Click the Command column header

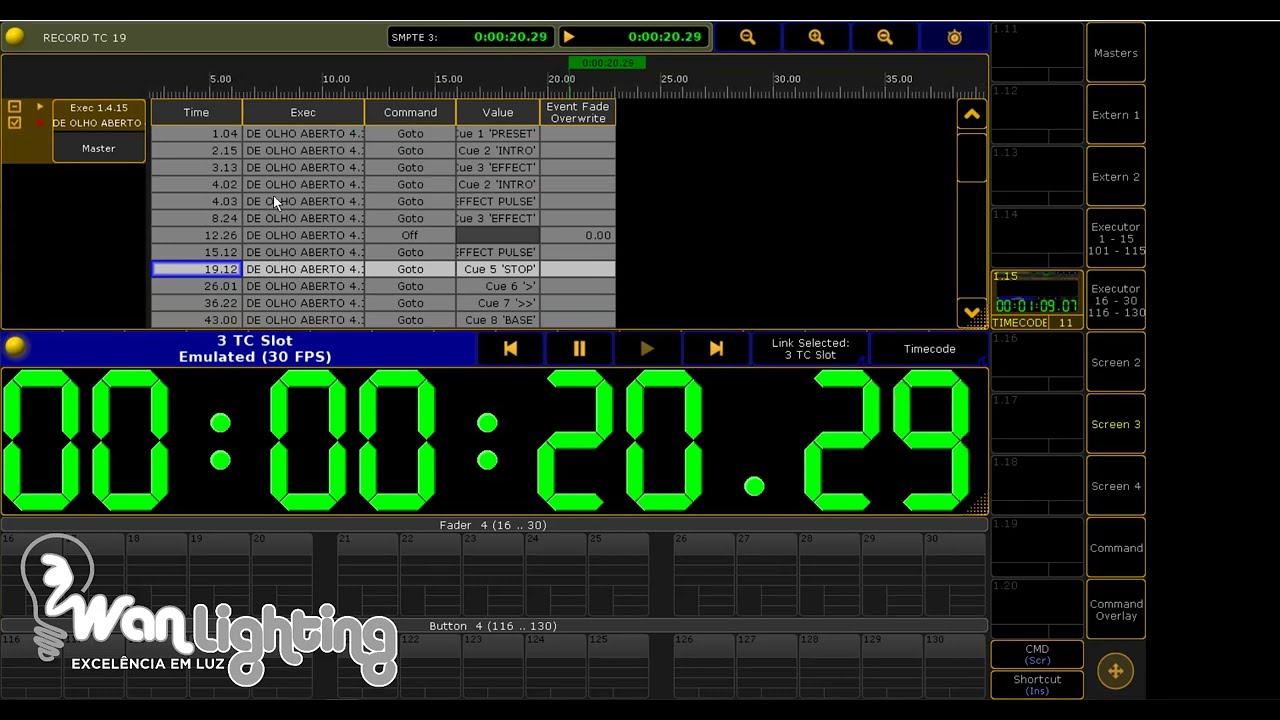(x=410, y=112)
